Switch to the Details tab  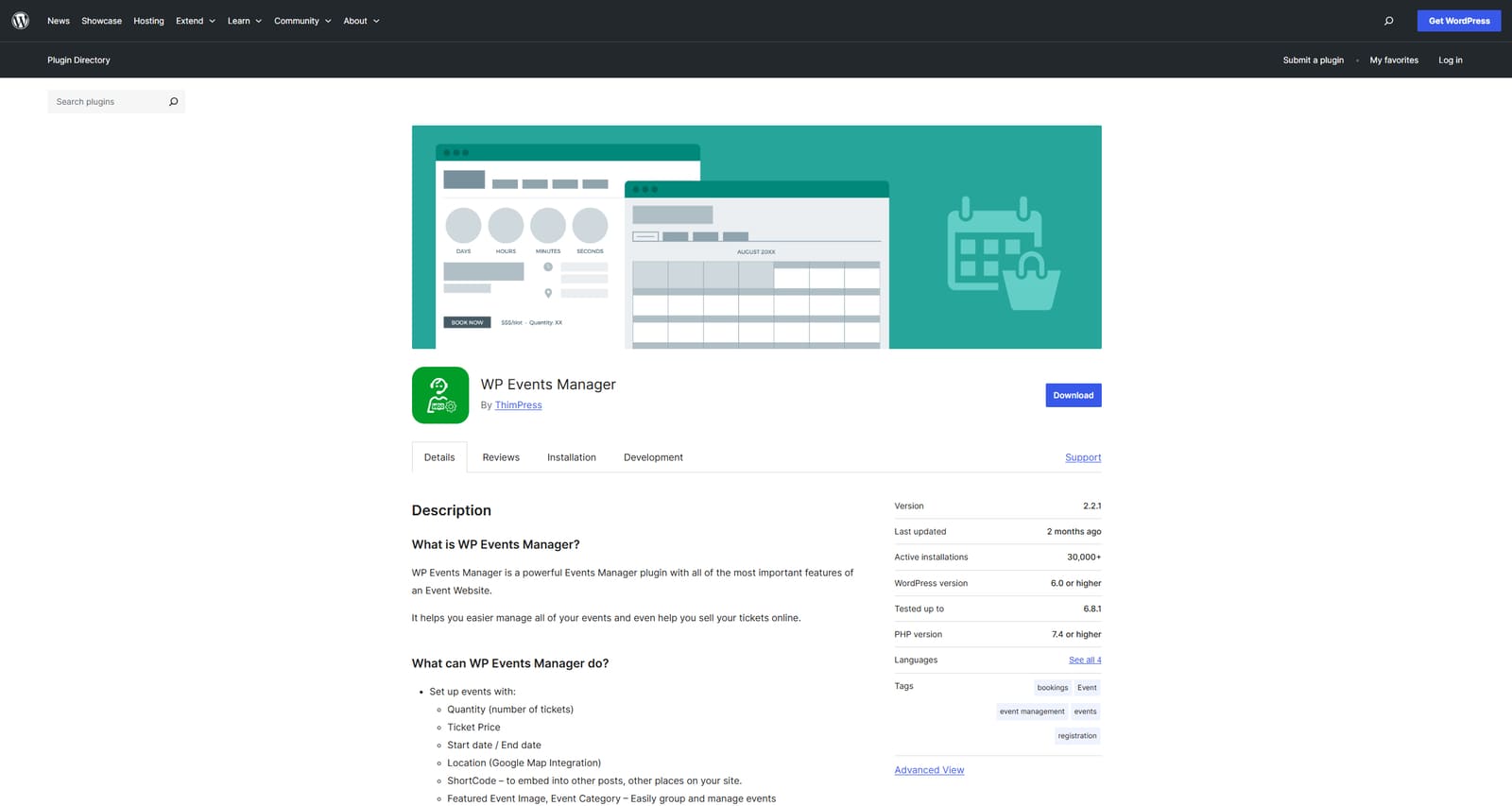439,457
